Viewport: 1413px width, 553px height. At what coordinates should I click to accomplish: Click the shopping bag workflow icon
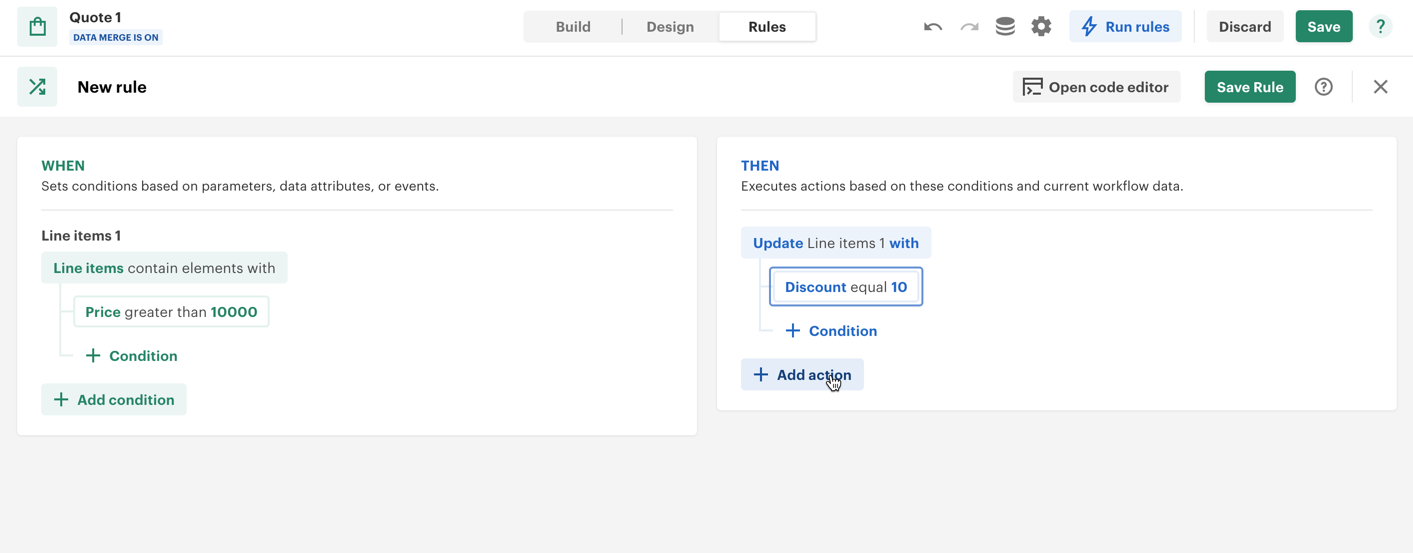pyautogui.click(x=37, y=27)
